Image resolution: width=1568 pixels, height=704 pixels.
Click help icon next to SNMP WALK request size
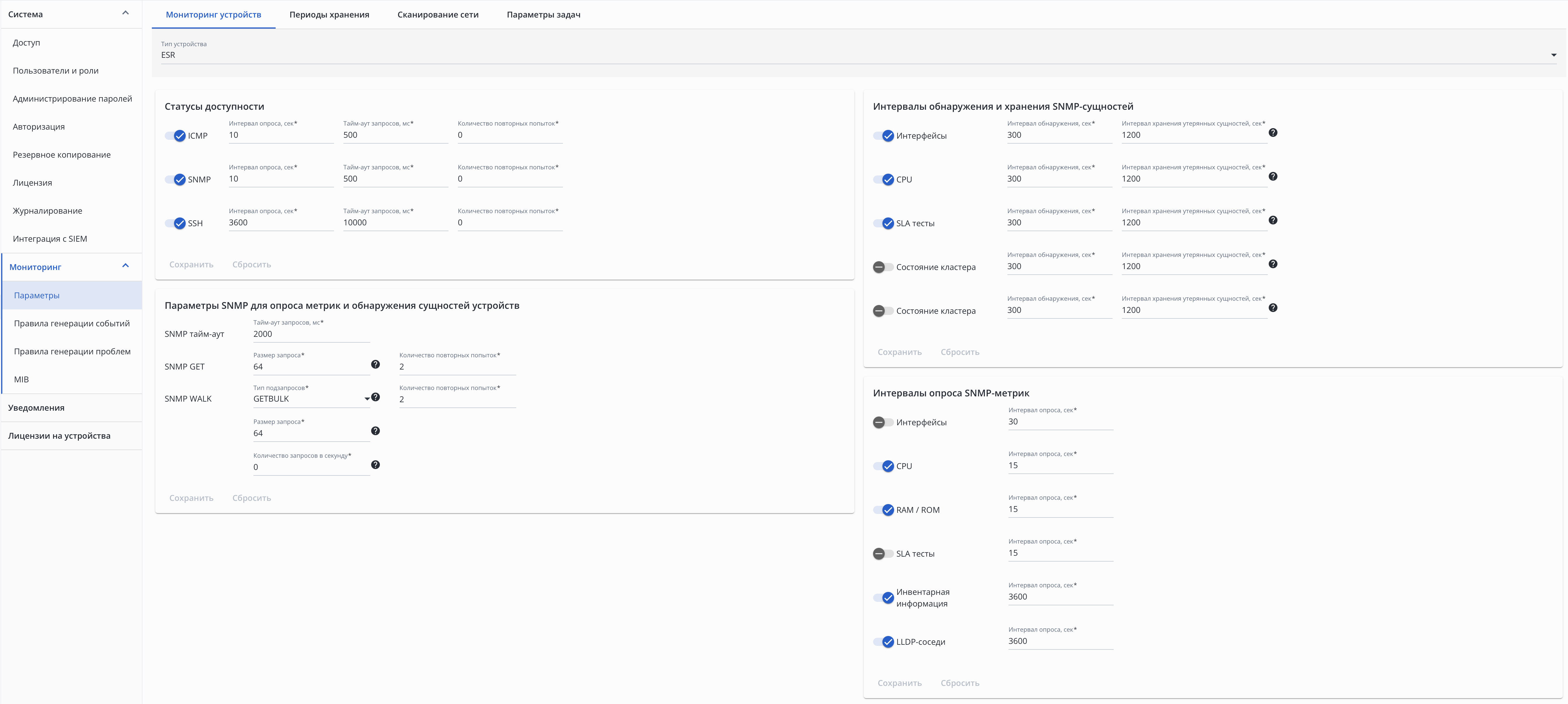click(x=375, y=431)
